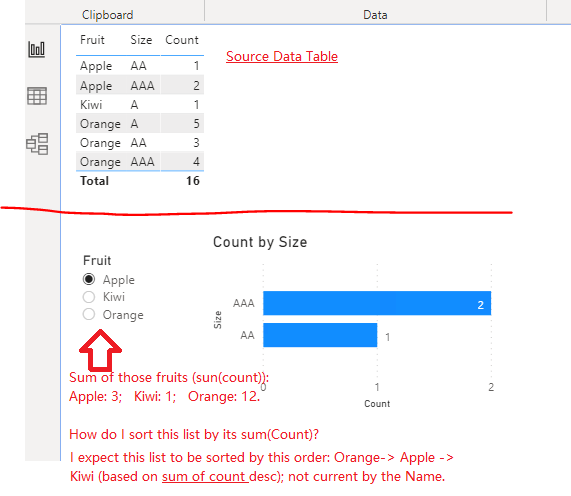Click the AA bar in chart
This screenshot has height=496, width=571.
[320, 335]
